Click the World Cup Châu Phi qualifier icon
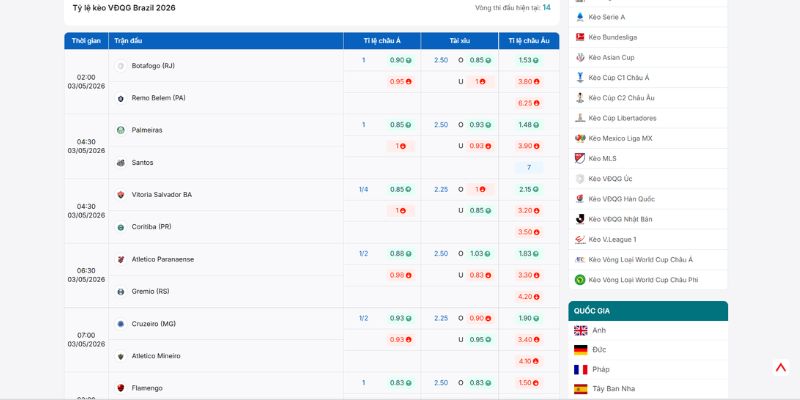The height and width of the screenshot is (400, 800). tap(580, 280)
